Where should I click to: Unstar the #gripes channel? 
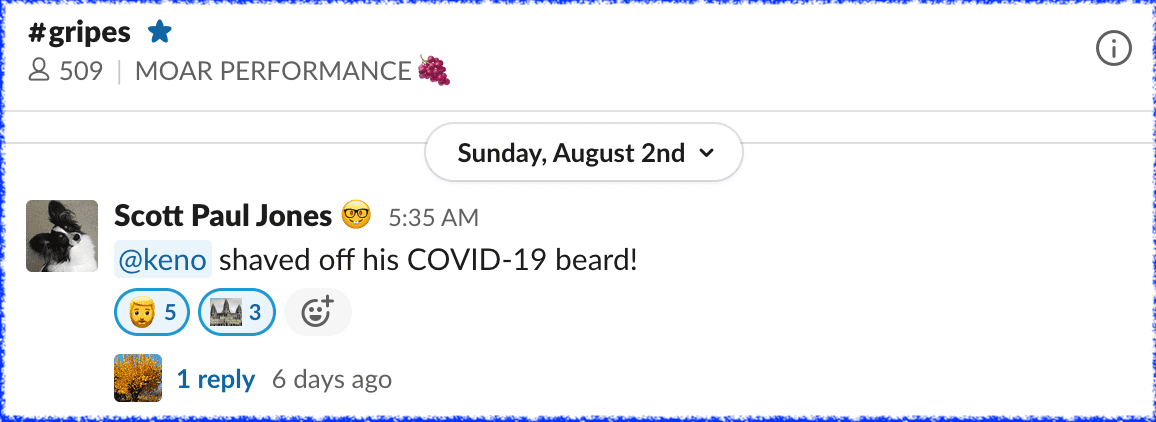coord(160,33)
